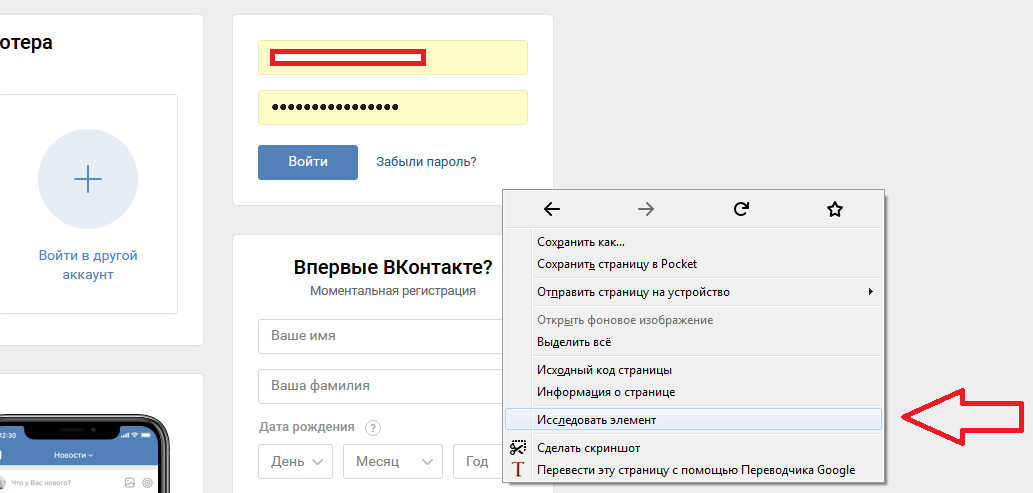This screenshot has height=493, width=1033.
Task: Click the Reload icon in context menu
Action: 741,209
